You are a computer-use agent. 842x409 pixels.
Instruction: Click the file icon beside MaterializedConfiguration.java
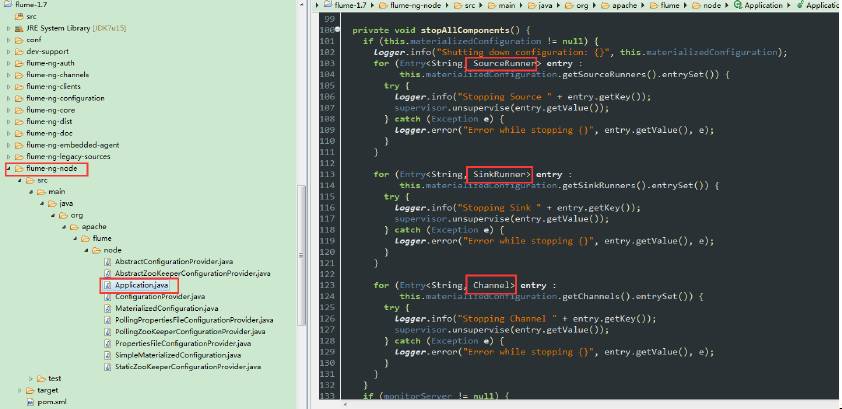pos(108,308)
